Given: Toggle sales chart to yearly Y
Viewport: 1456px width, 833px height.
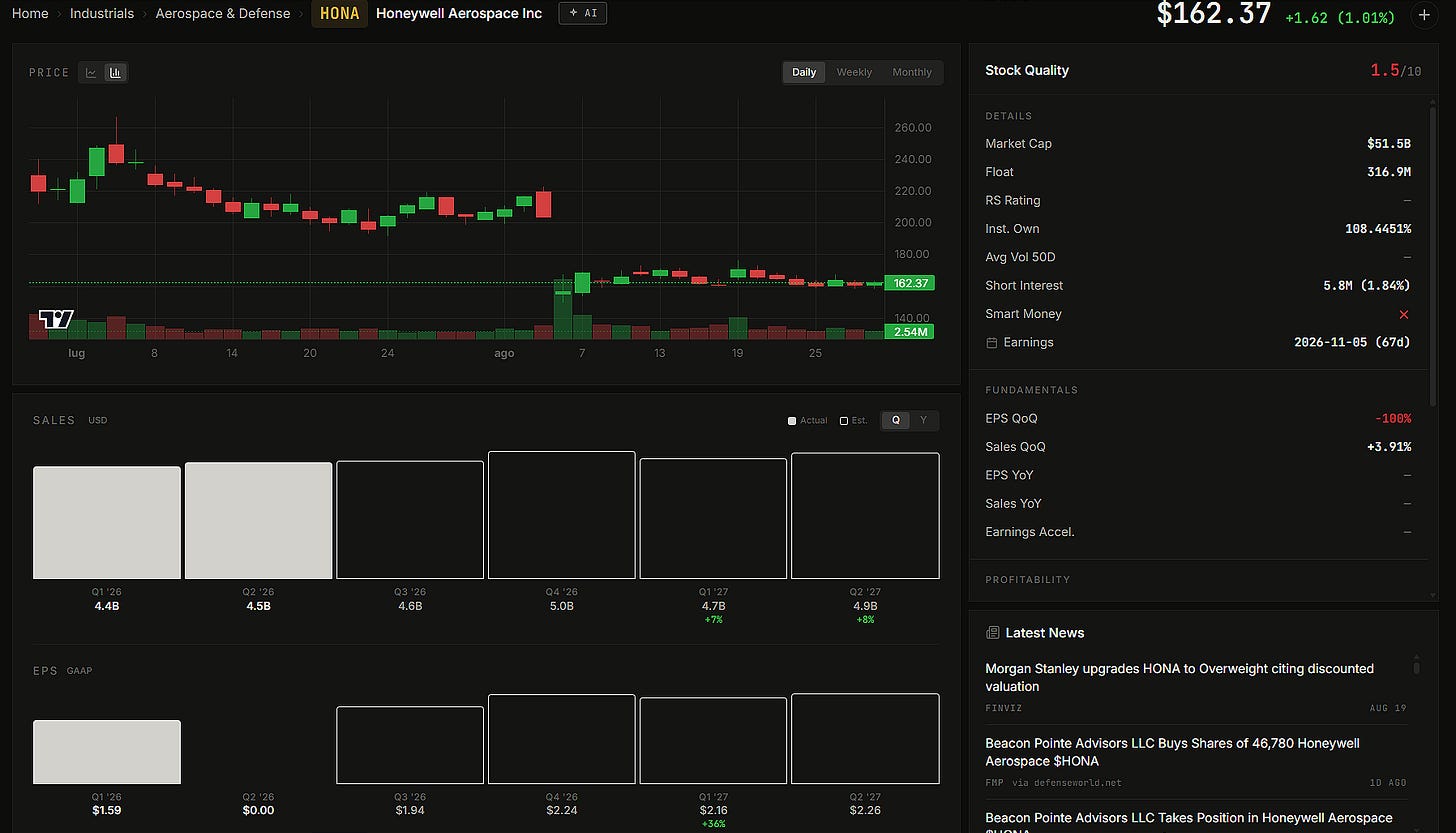Looking at the screenshot, I should [924, 420].
